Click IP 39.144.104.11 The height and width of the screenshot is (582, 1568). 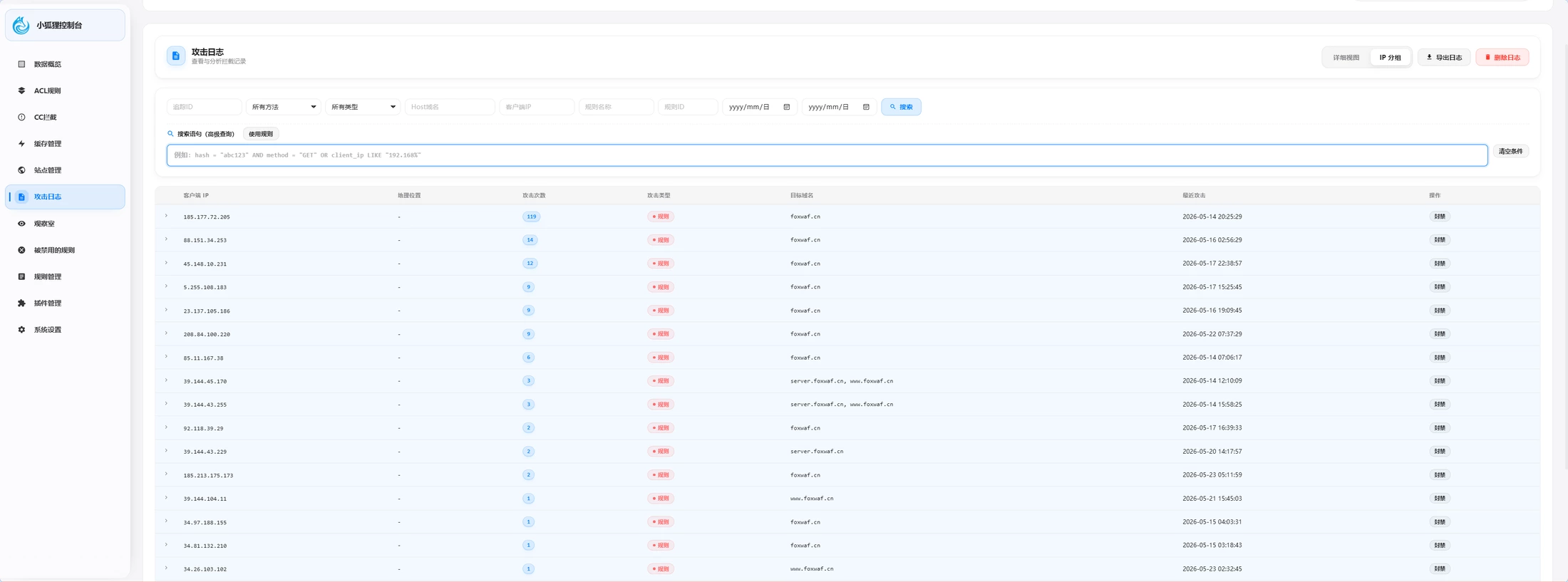(x=205, y=499)
